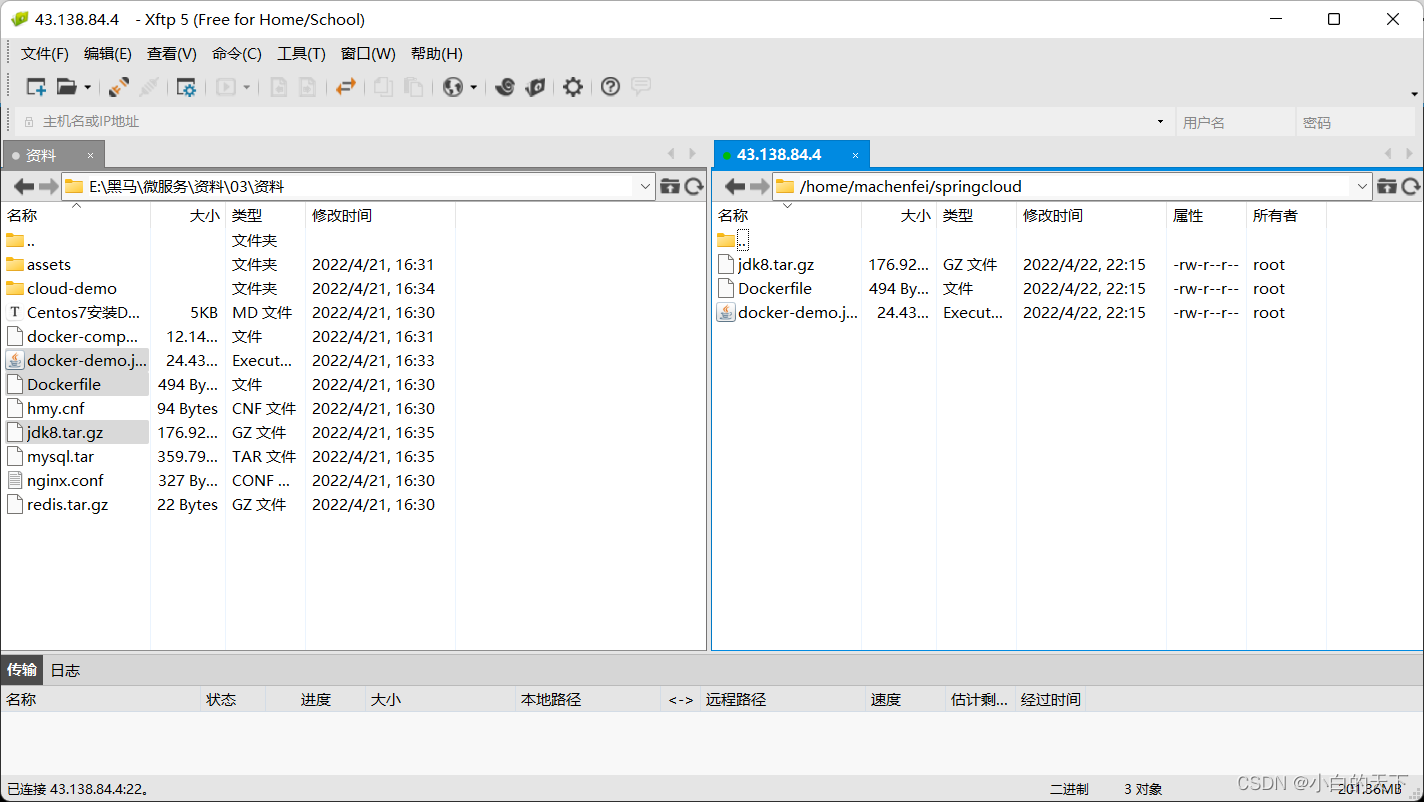
Task: Click the host name or IP input field
Action: click(x=595, y=122)
